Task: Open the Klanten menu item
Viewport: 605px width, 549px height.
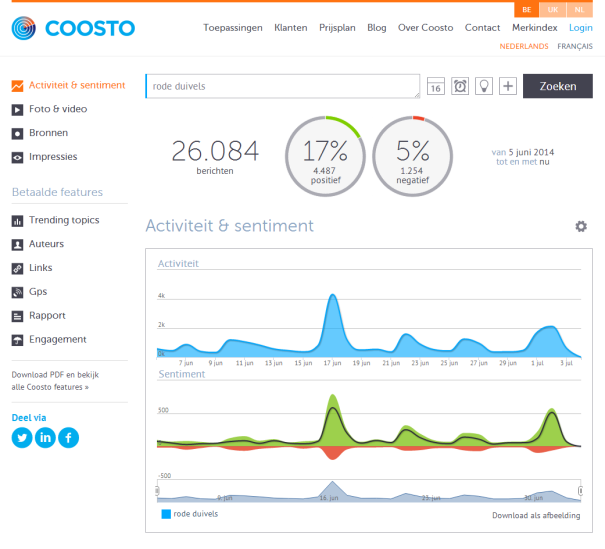Action: pyautogui.click(x=291, y=28)
